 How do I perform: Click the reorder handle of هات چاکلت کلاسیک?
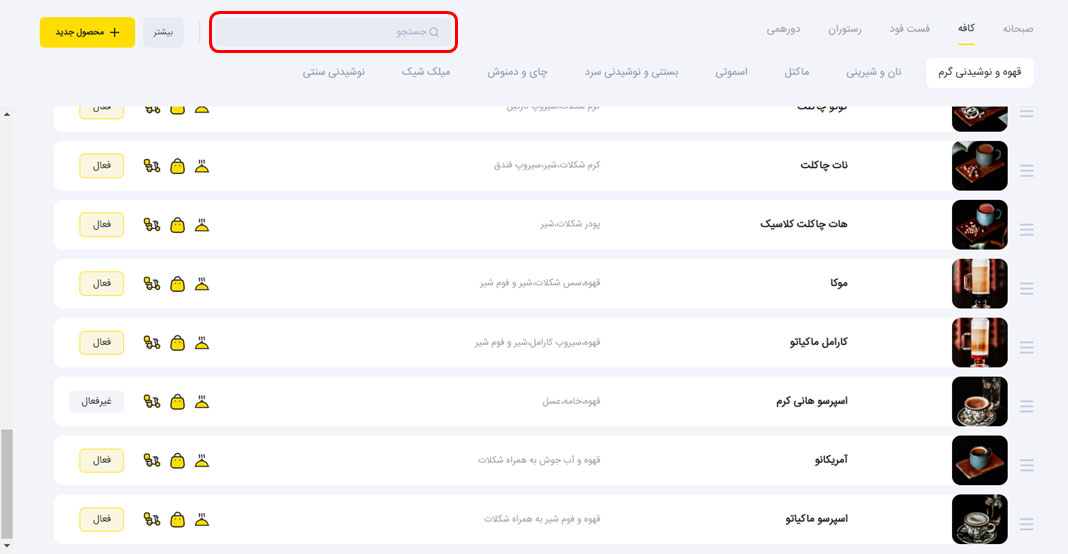pos(1026,230)
